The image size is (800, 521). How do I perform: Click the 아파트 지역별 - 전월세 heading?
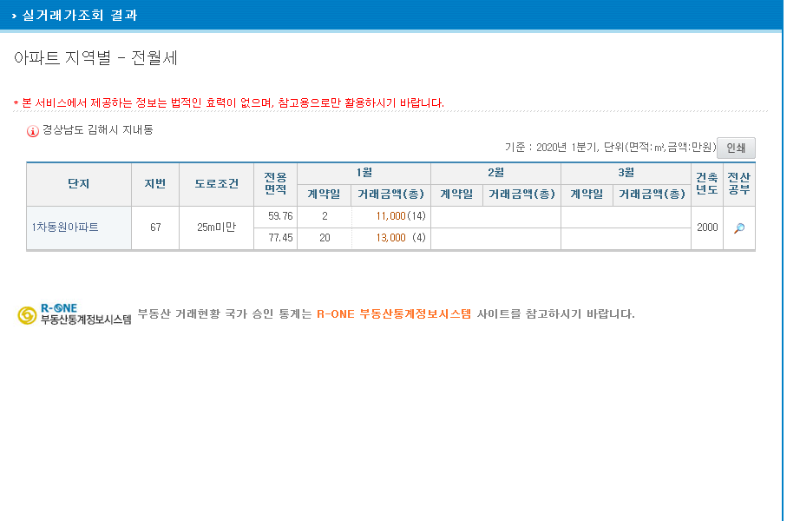click(x=95, y=58)
